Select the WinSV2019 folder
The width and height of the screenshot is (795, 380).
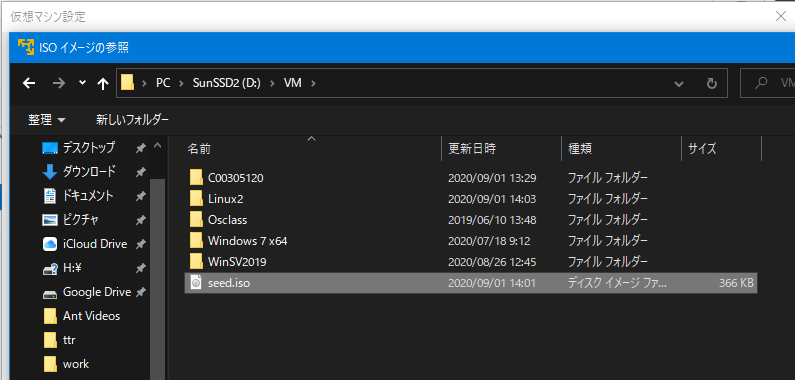pyautogui.click(x=471, y=262)
